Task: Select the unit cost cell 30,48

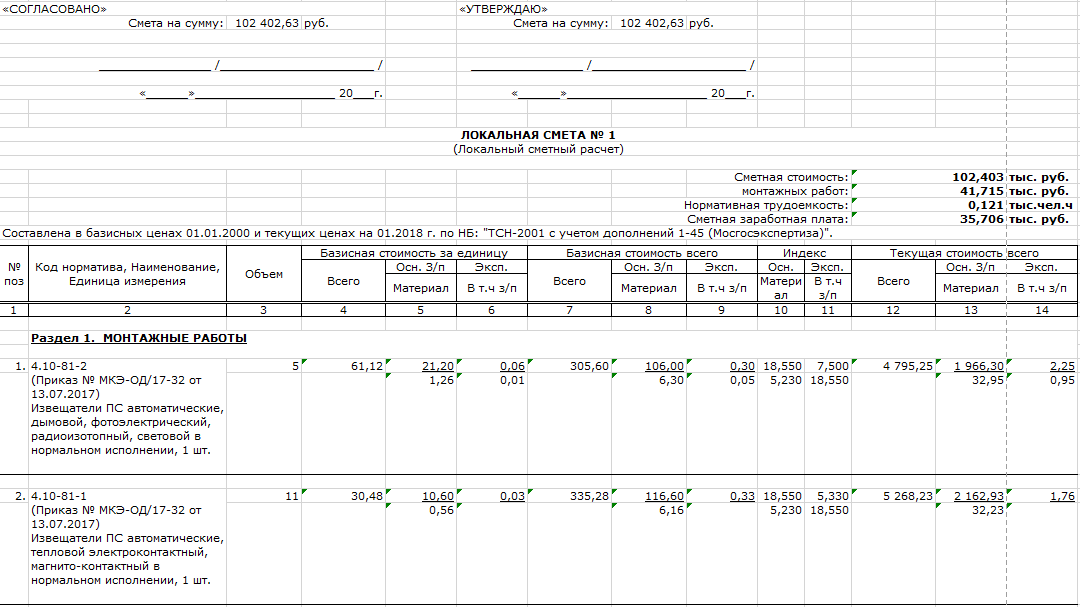Action: click(x=366, y=496)
